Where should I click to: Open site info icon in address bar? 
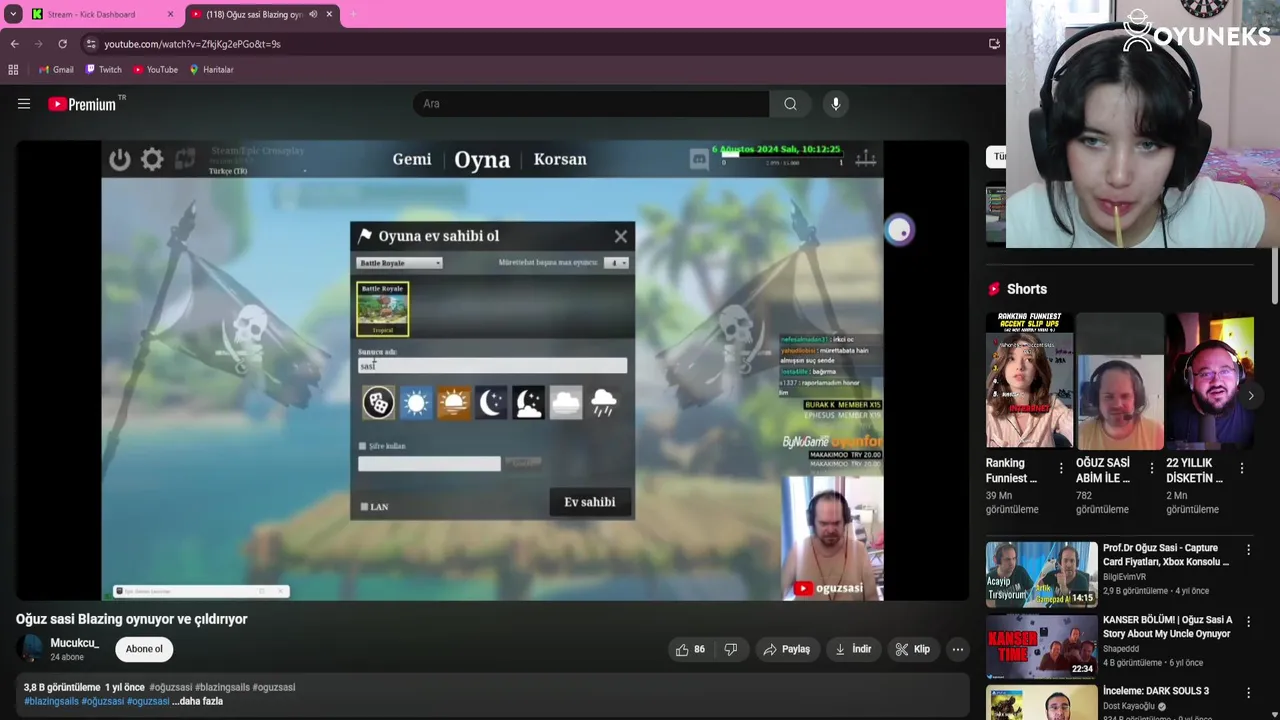[x=91, y=44]
